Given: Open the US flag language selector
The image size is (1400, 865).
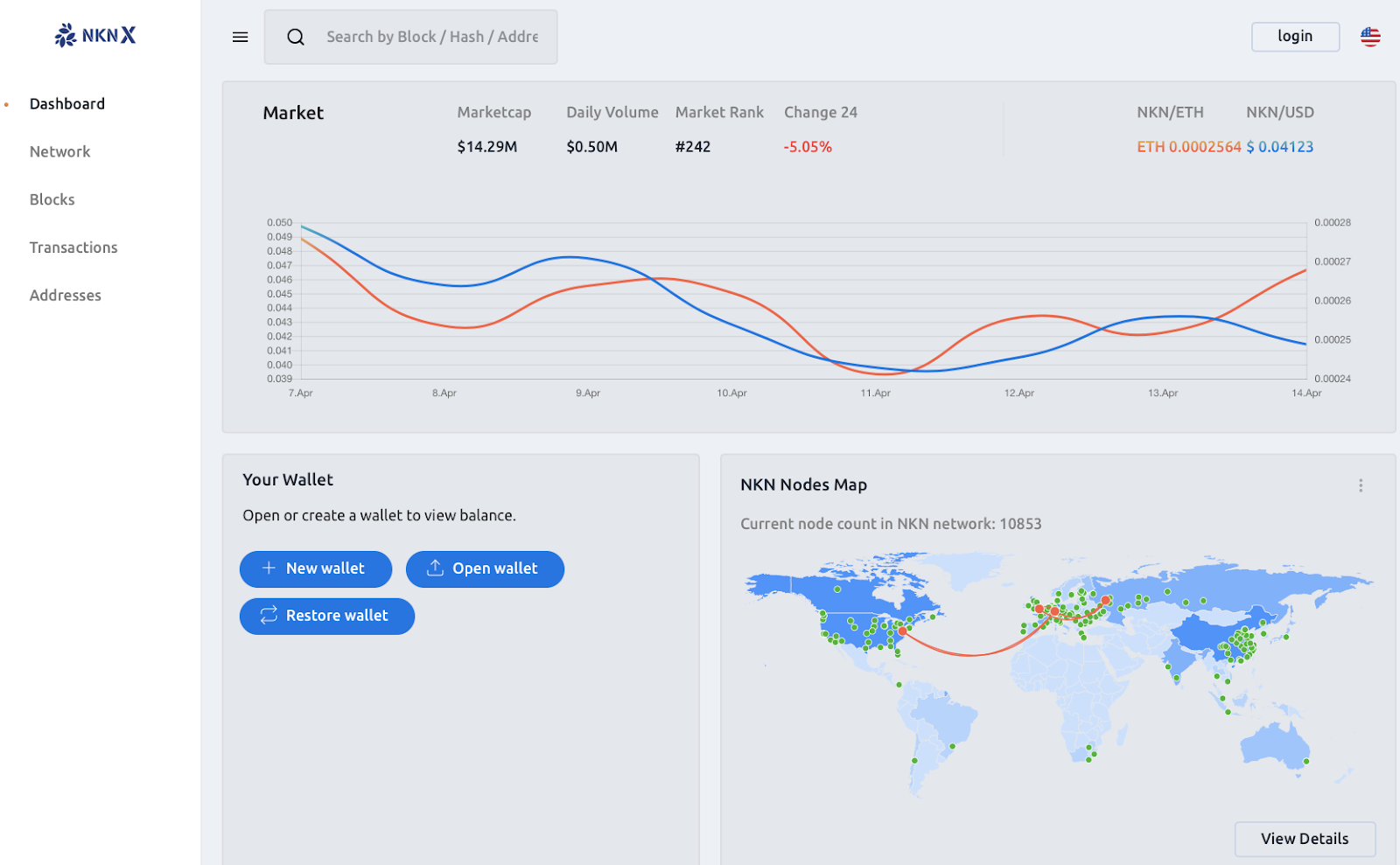Looking at the screenshot, I should click(x=1370, y=37).
